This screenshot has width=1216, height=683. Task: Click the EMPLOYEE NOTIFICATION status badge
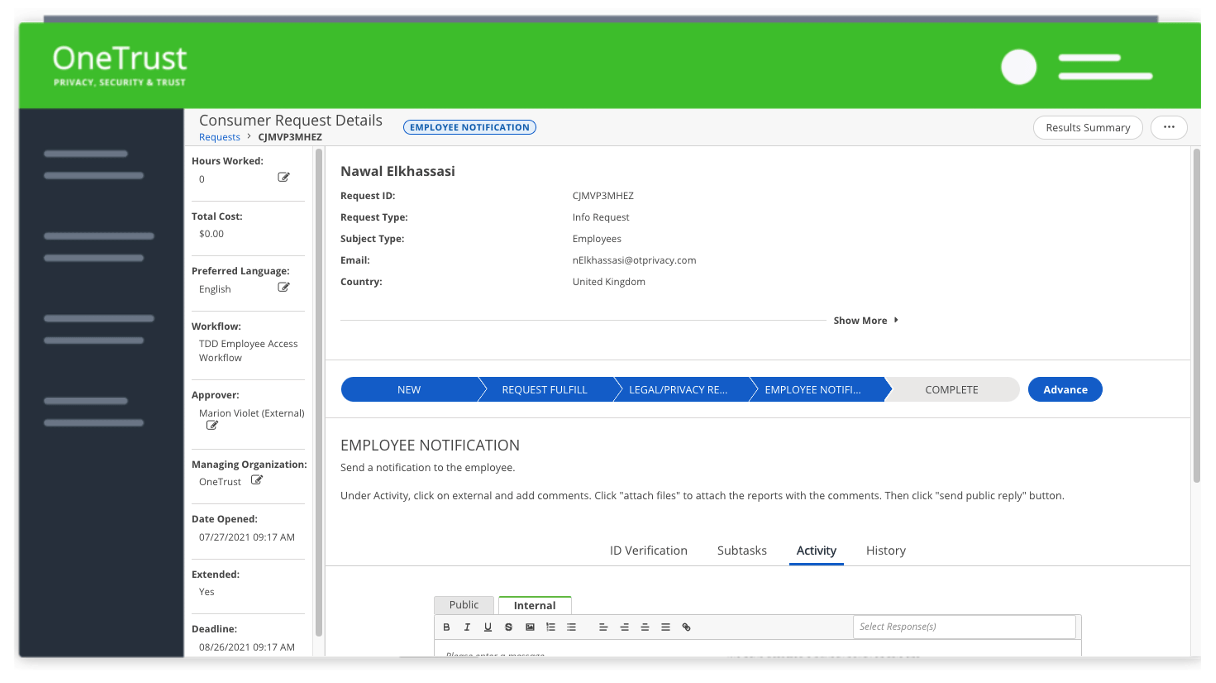click(470, 127)
